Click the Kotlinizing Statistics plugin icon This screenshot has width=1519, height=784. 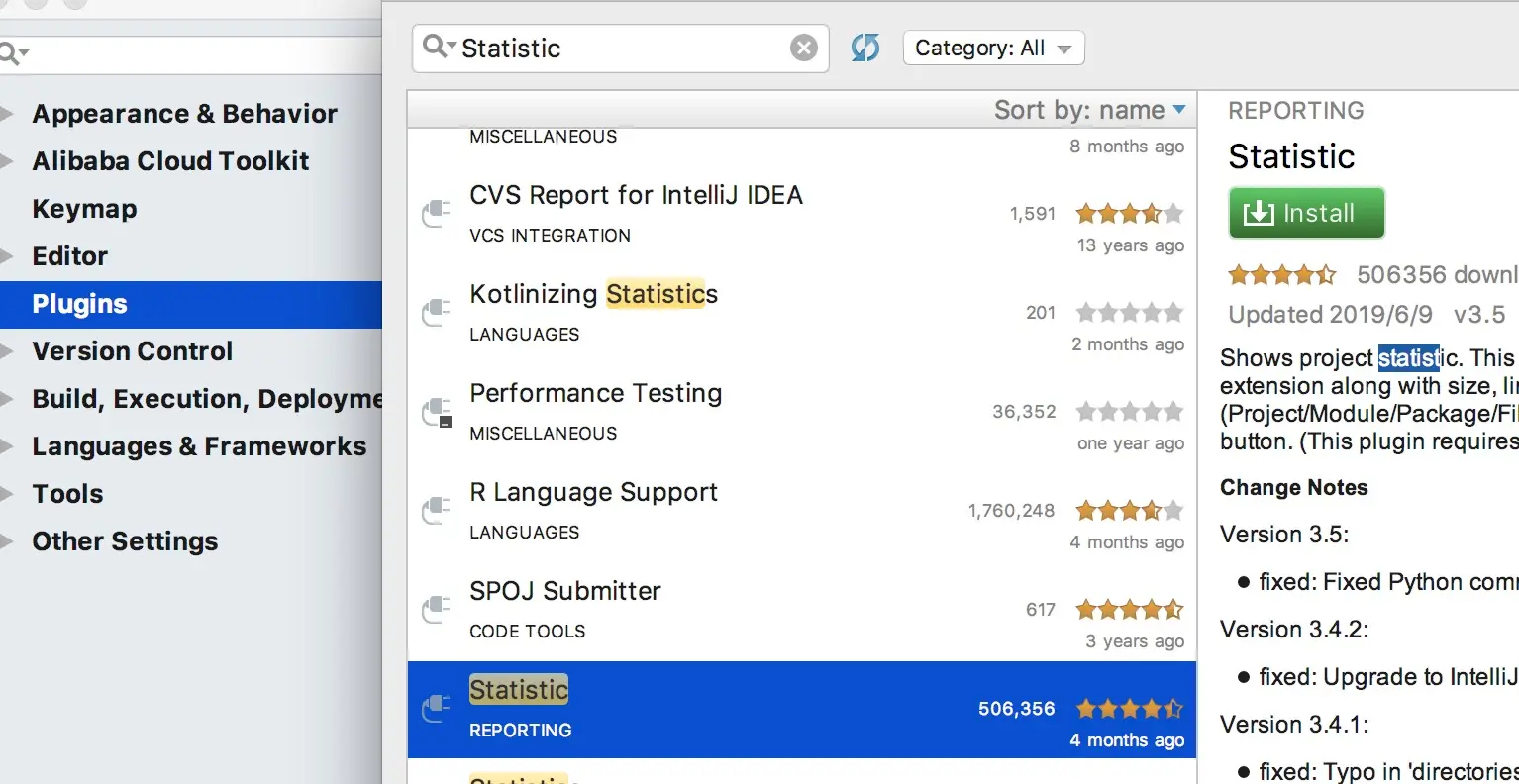[436, 313]
